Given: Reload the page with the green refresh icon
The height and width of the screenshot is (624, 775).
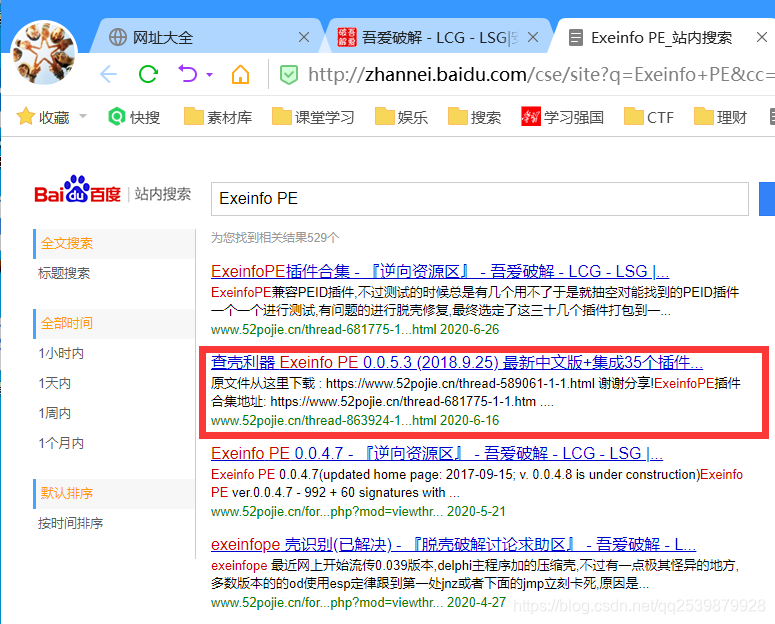Looking at the screenshot, I should [x=148, y=75].
